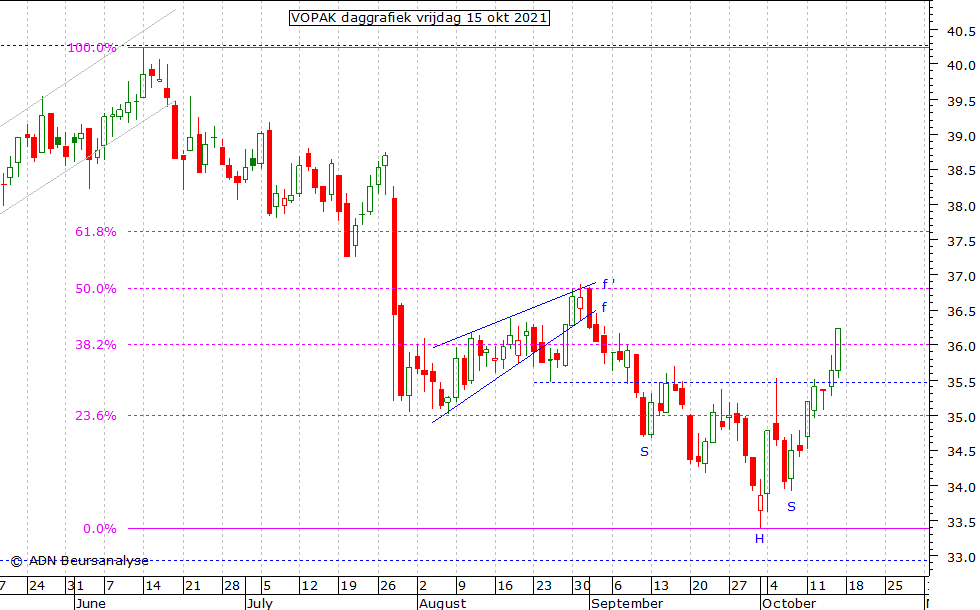Select the "21" date label on the time axis
The width and height of the screenshot is (980, 610).
192,586
